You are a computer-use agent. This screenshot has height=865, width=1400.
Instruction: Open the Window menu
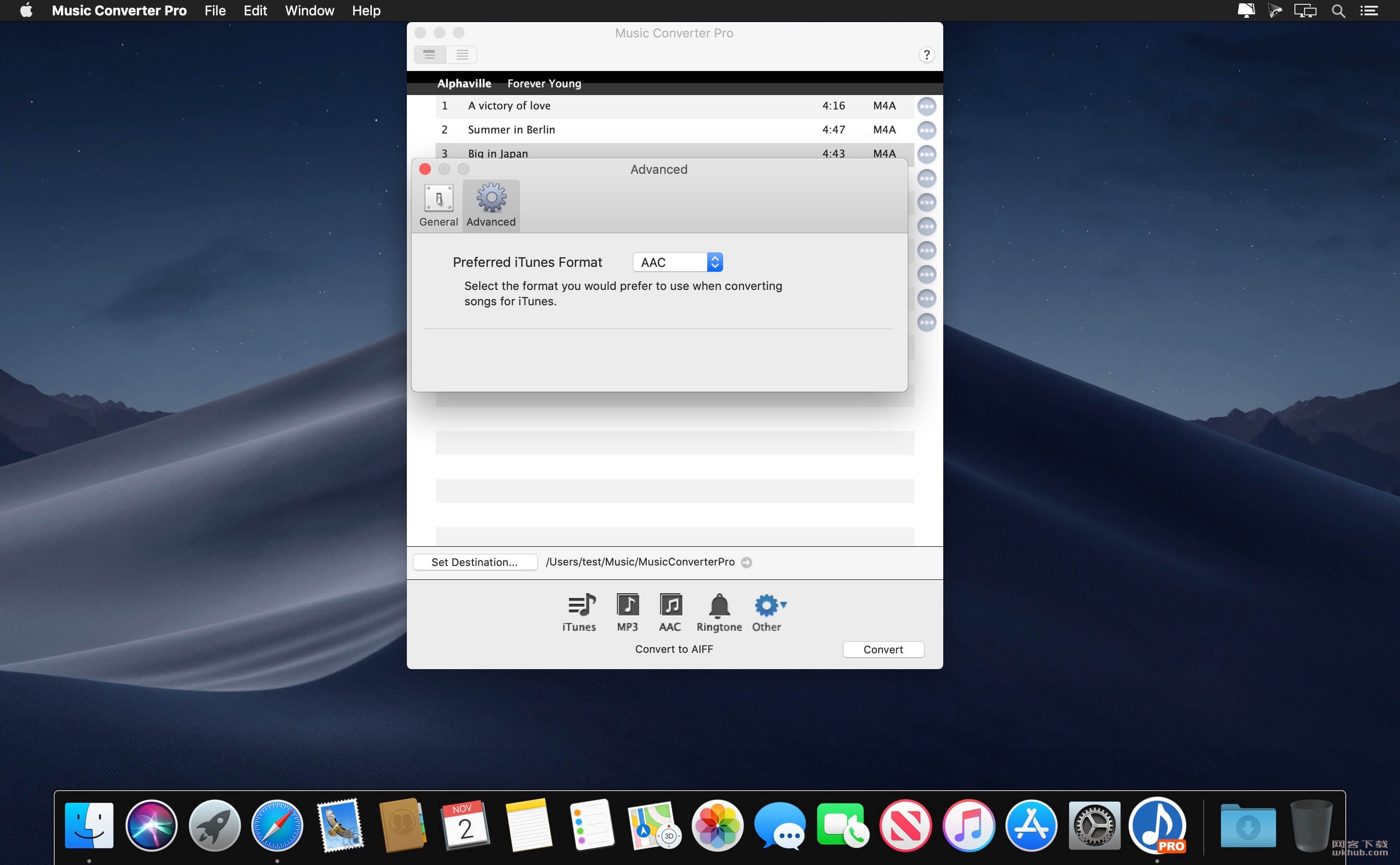tap(309, 10)
